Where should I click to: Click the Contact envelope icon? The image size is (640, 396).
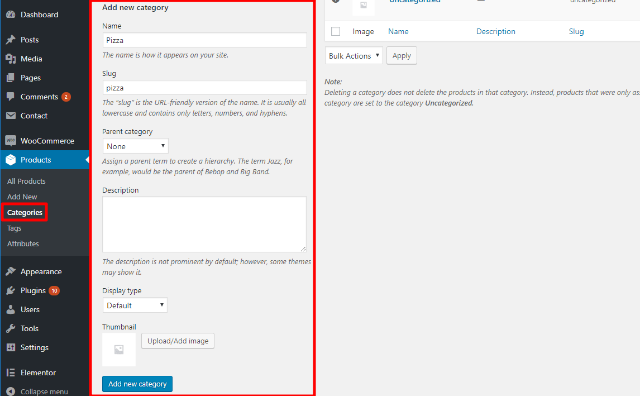click(x=11, y=116)
